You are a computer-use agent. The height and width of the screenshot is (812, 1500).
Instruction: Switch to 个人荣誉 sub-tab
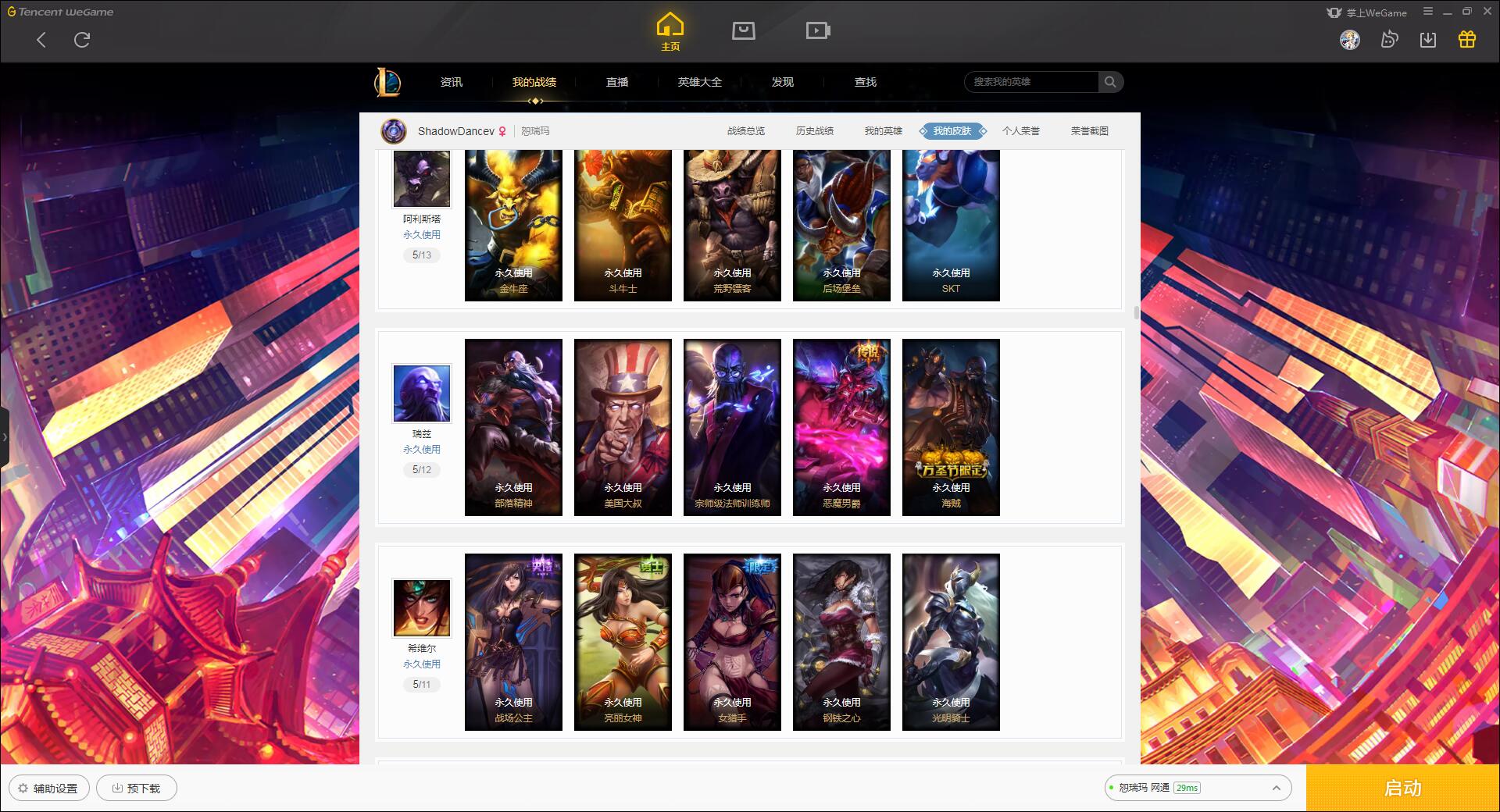pyautogui.click(x=1021, y=131)
